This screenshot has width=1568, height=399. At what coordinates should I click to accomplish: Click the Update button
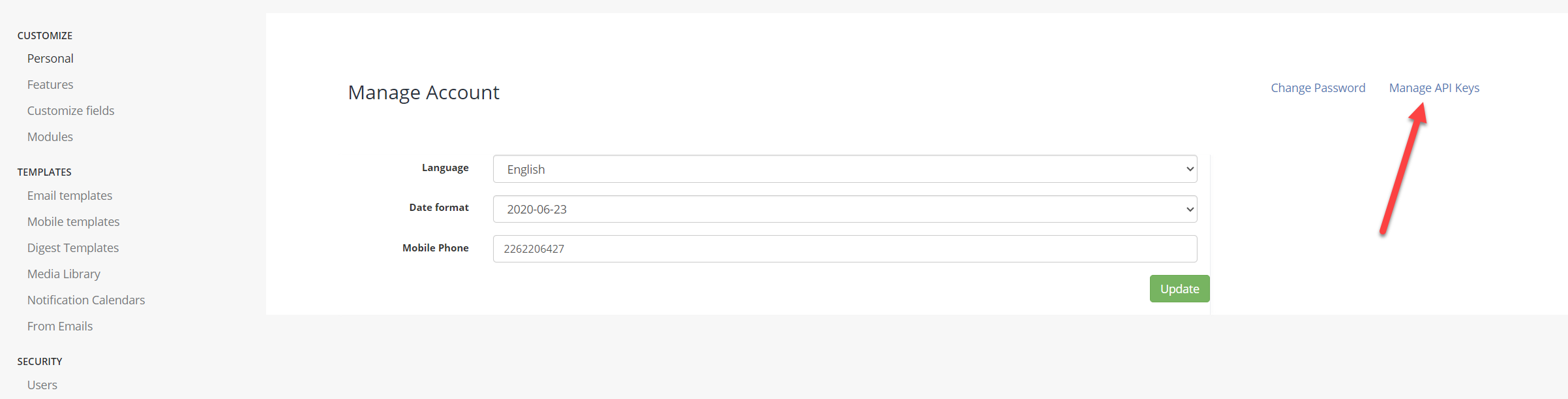point(1179,288)
